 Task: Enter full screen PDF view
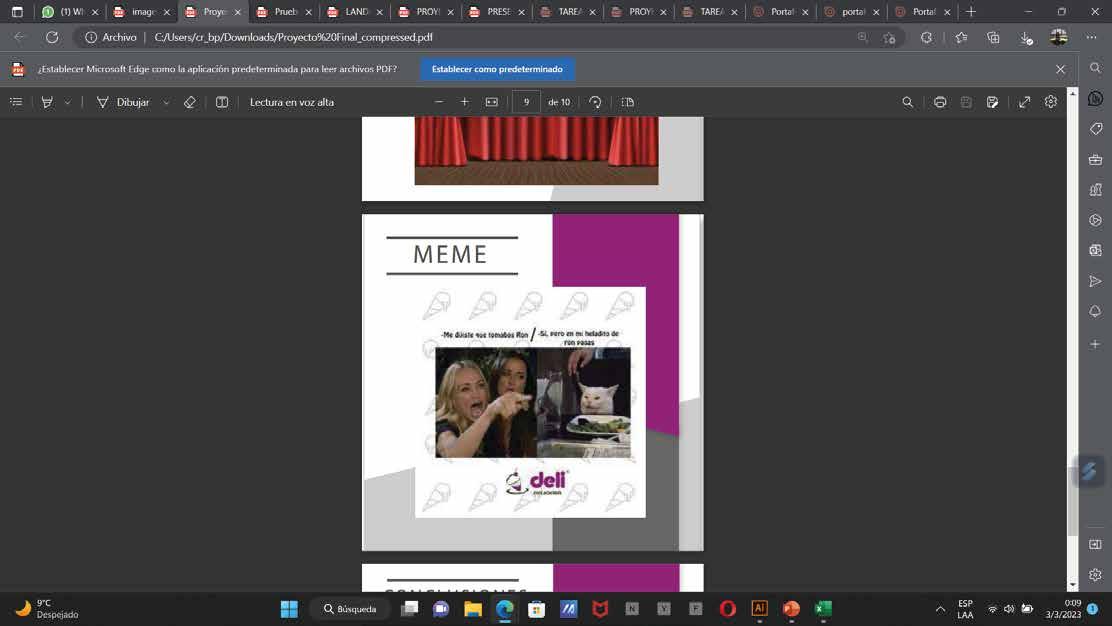(1025, 102)
